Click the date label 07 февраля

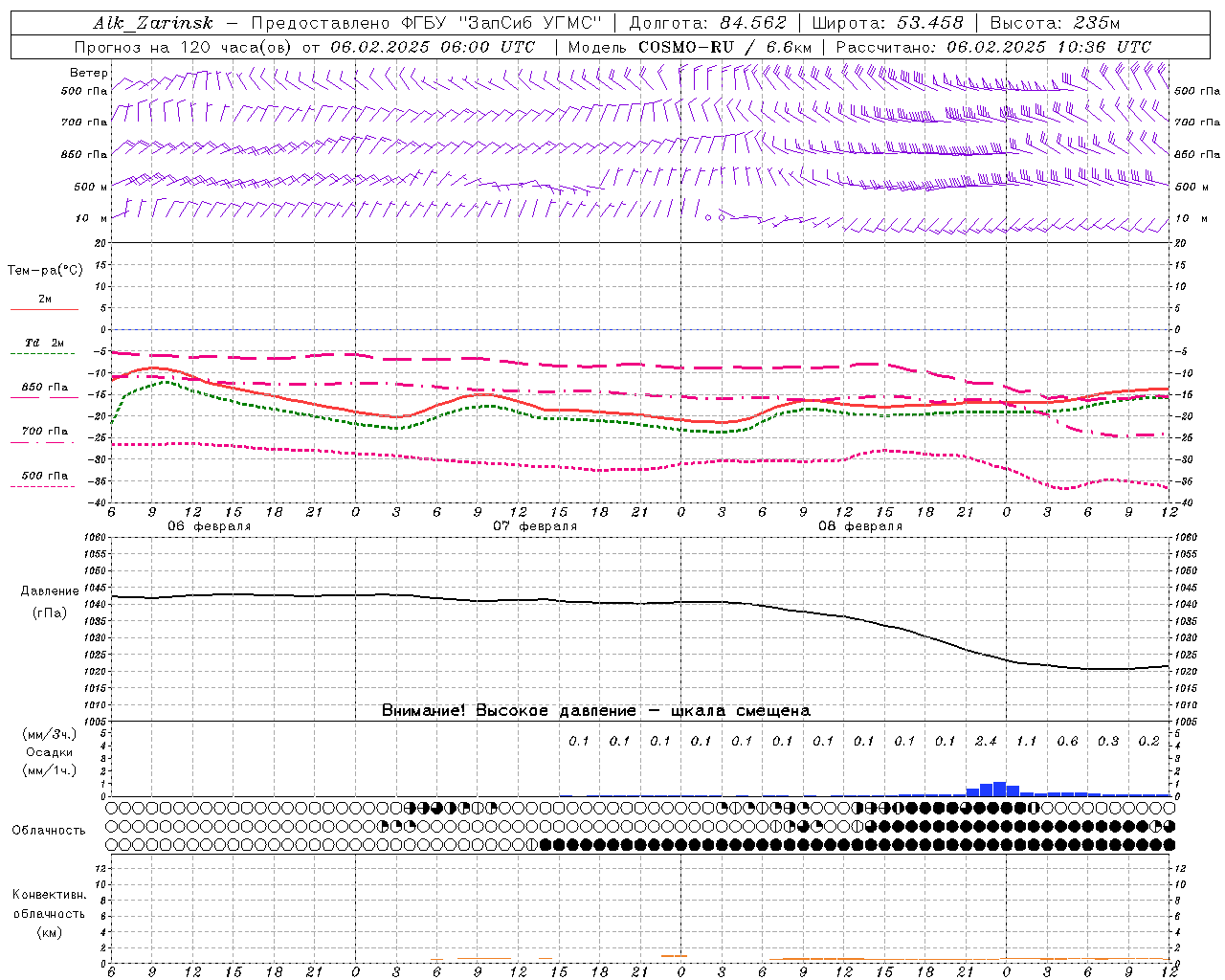[535, 526]
